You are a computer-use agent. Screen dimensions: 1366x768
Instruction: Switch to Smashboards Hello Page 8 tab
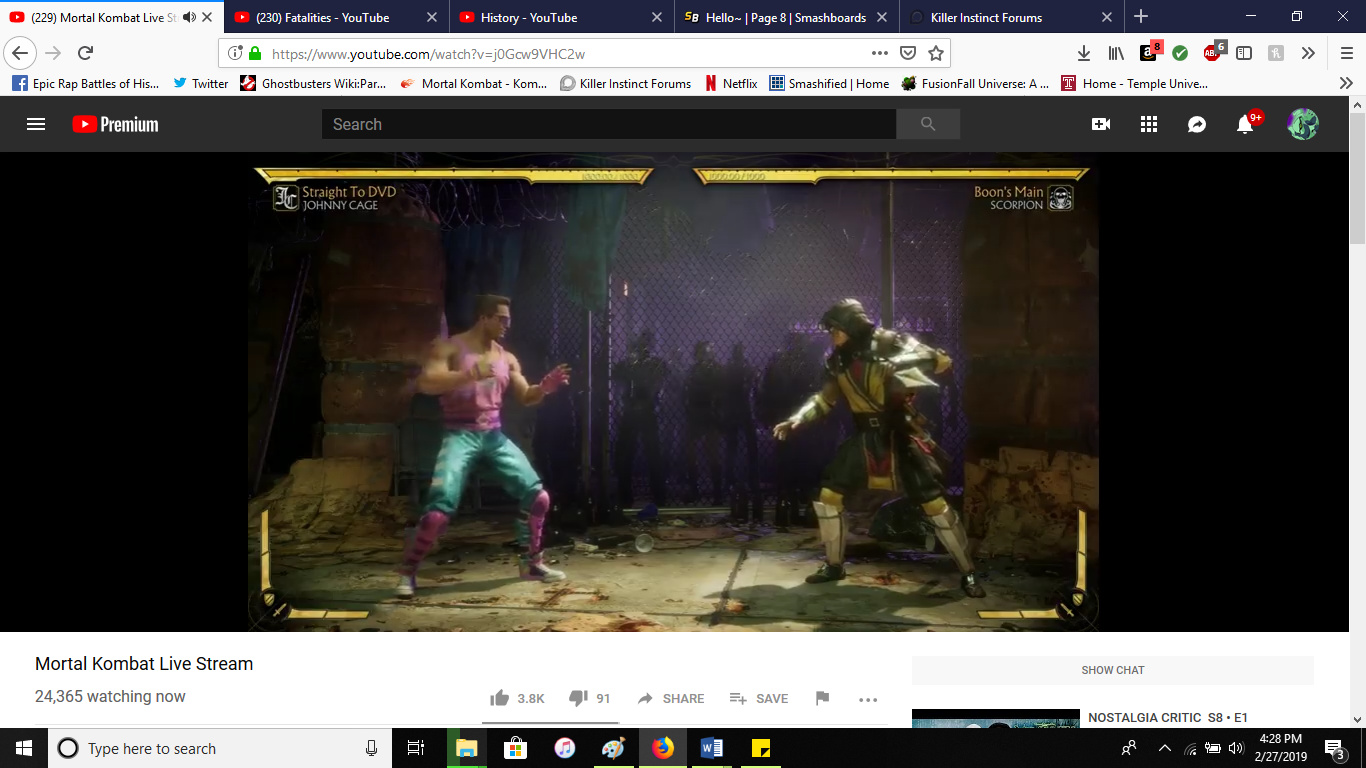pos(785,17)
